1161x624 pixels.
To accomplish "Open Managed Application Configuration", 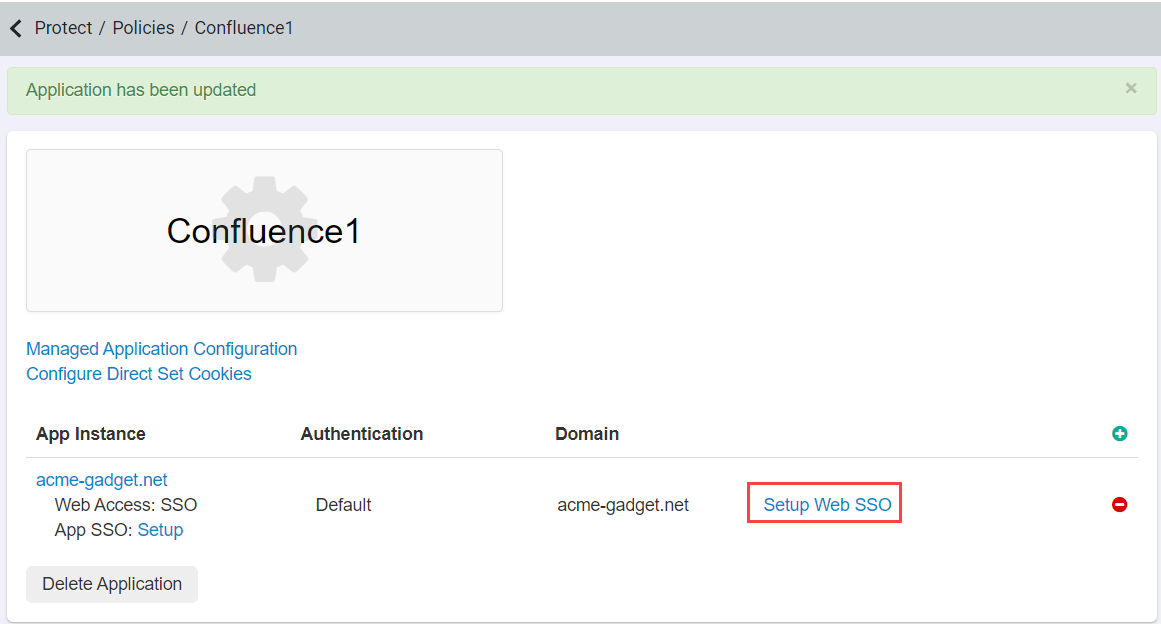I will pos(161,348).
